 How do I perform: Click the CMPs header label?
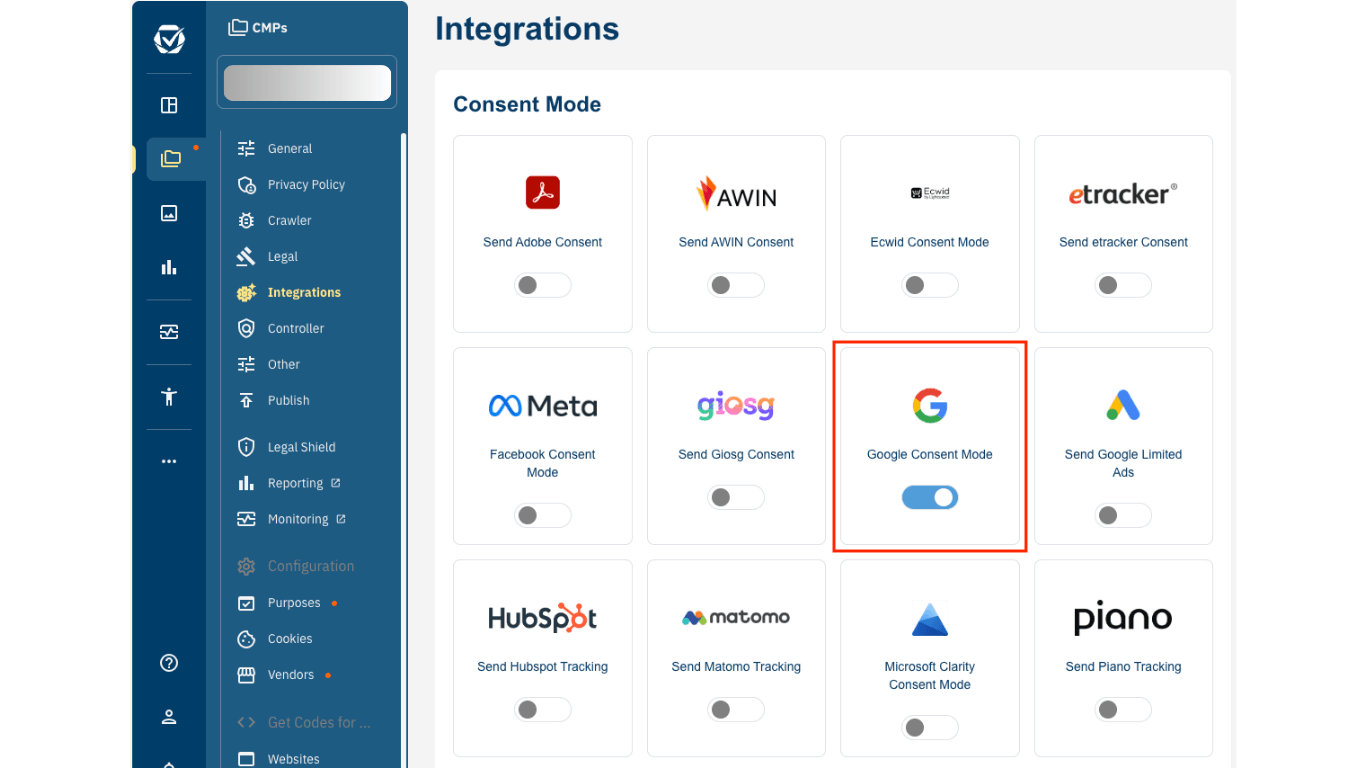click(270, 28)
